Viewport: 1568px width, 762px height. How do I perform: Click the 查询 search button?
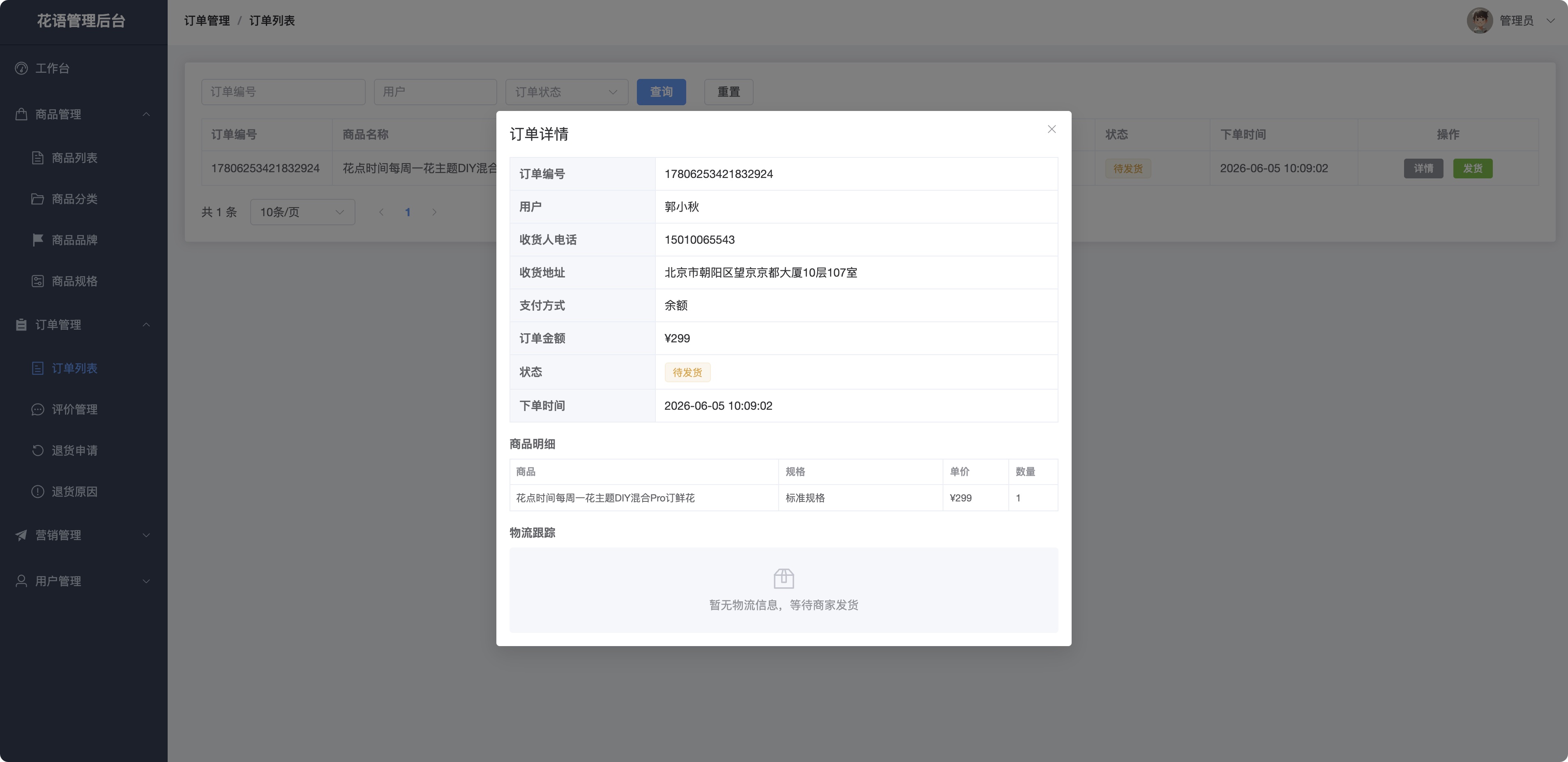click(x=661, y=92)
